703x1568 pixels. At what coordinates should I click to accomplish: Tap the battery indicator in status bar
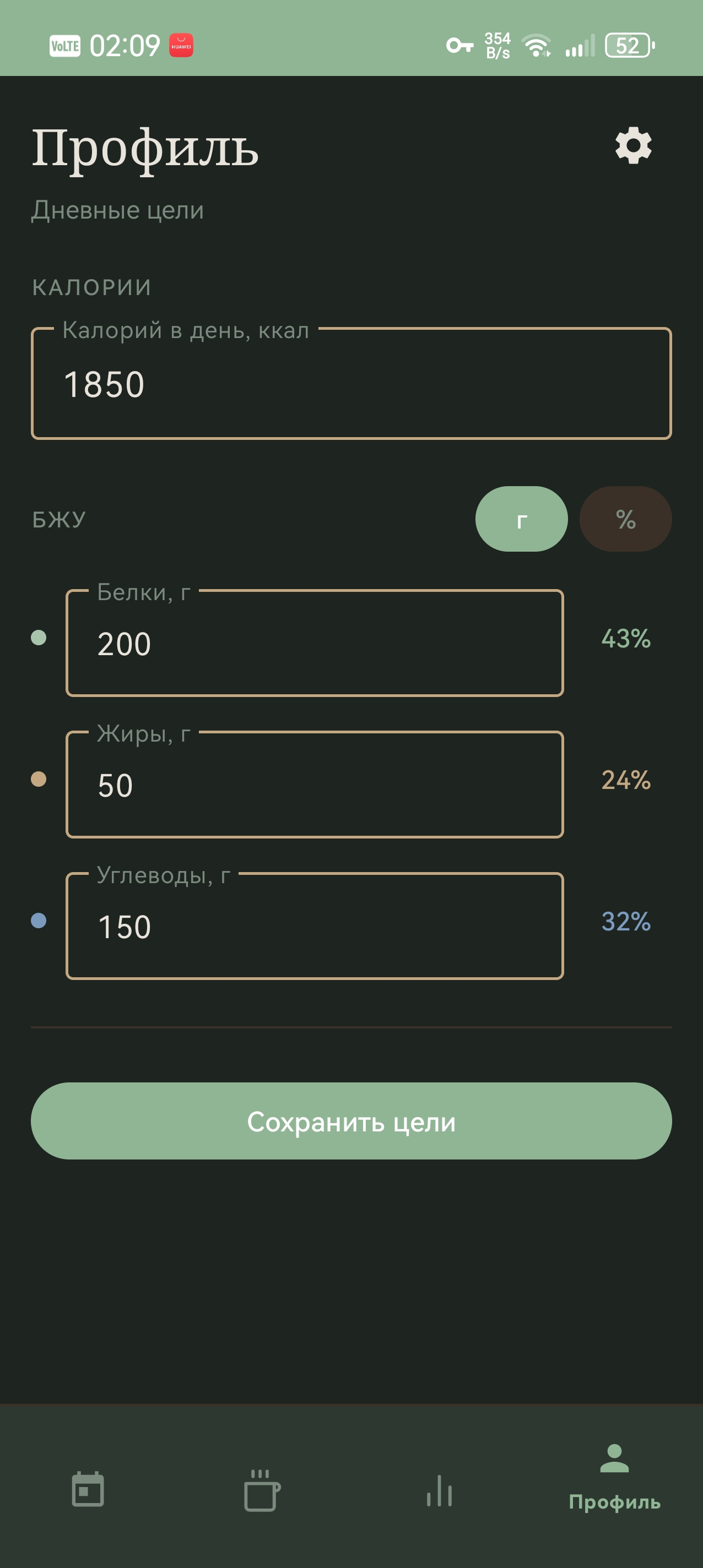pos(629,46)
